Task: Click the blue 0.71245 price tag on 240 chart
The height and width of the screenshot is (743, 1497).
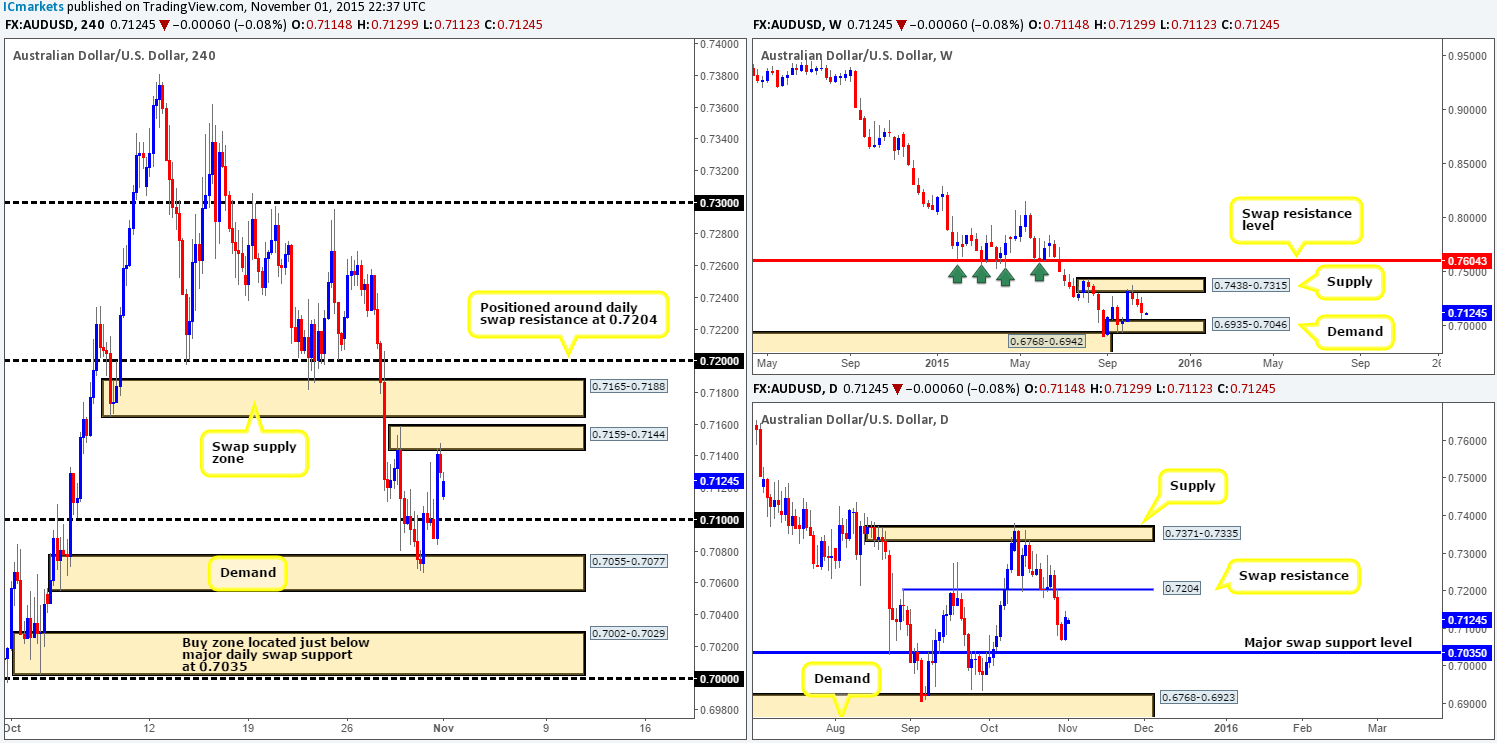Action: coord(719,481)
